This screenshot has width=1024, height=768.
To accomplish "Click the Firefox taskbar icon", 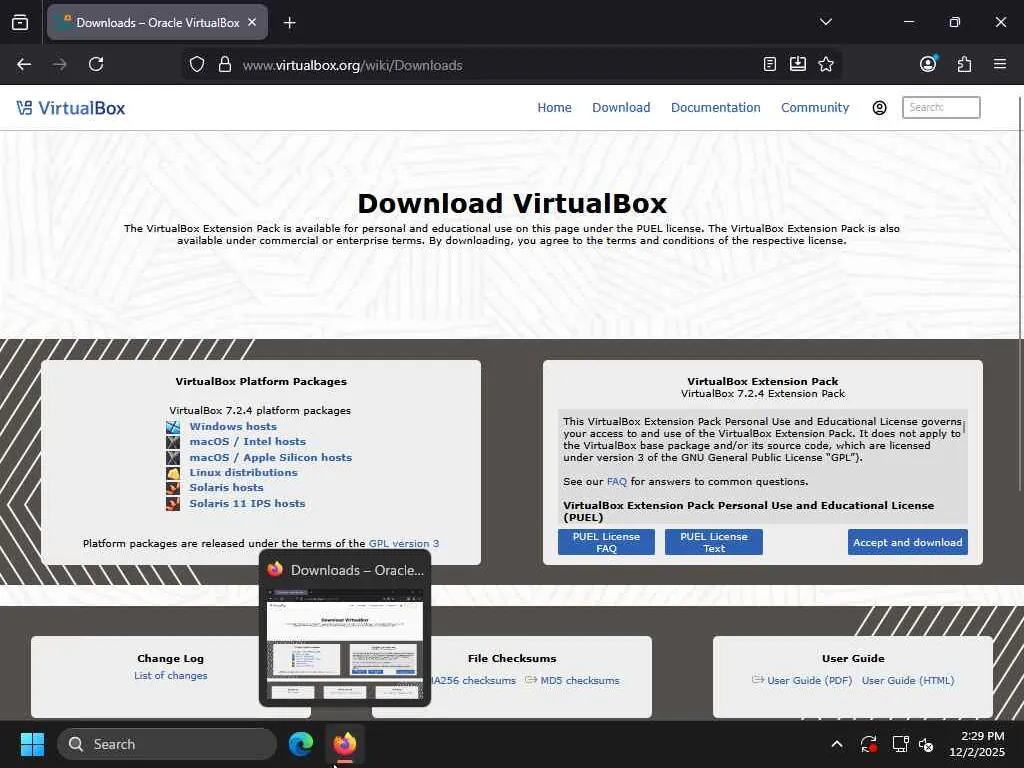I will tap(345, 744).
